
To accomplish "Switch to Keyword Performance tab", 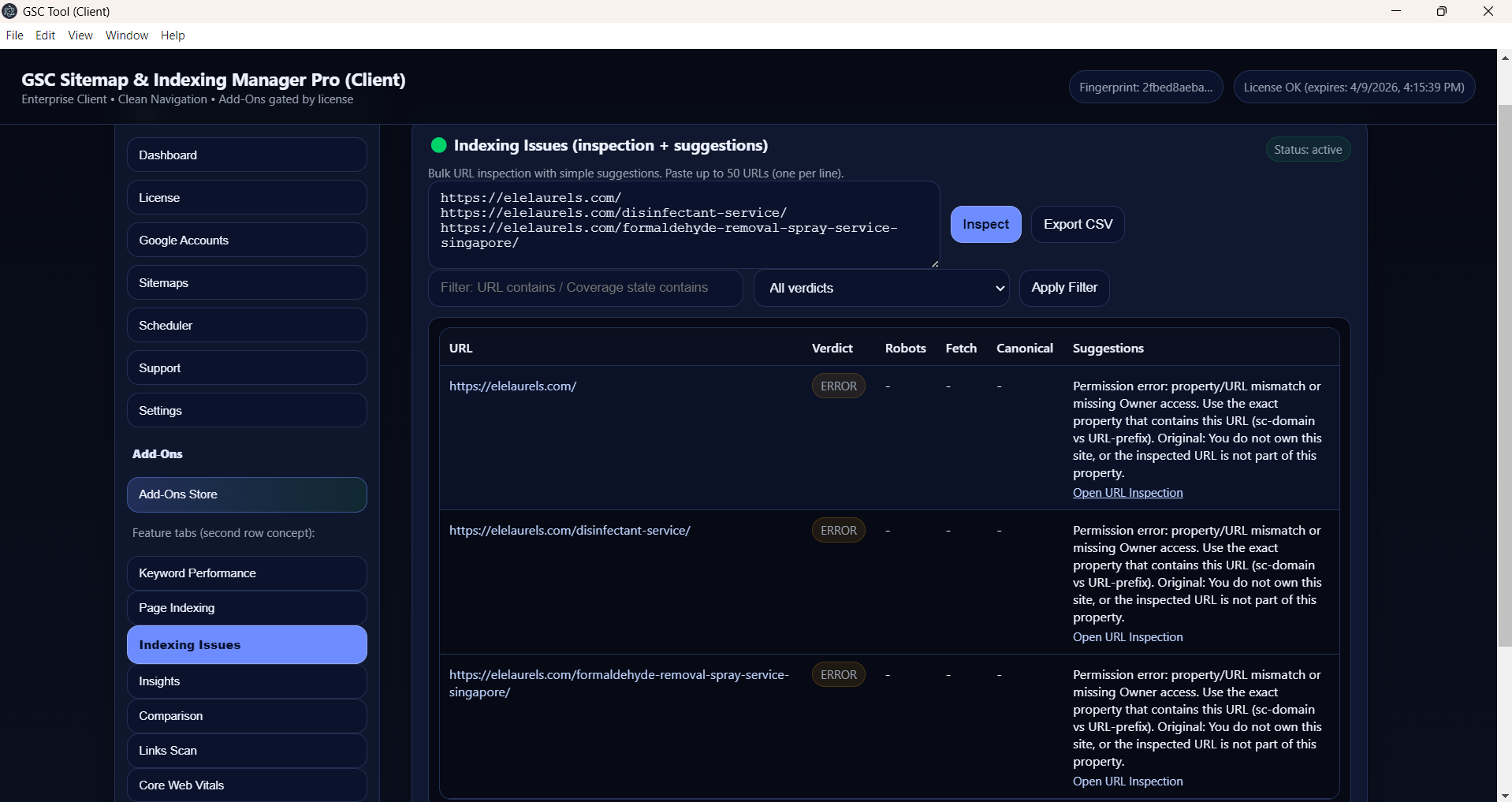I will click(x=247, y=573).
